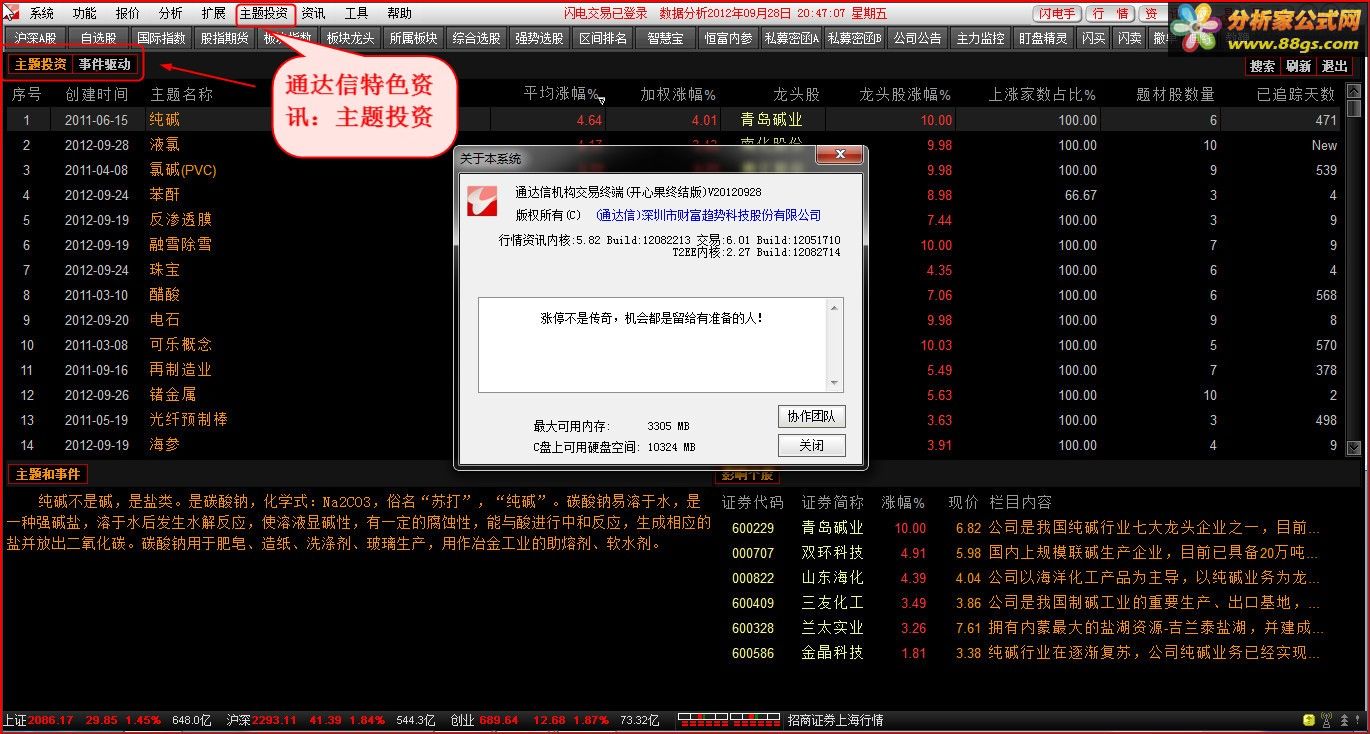This screenshot has width=1370, height=734.
Task: Click the 题材股数量 column header
Action: pyautogui.click(x=1175, y=94)
